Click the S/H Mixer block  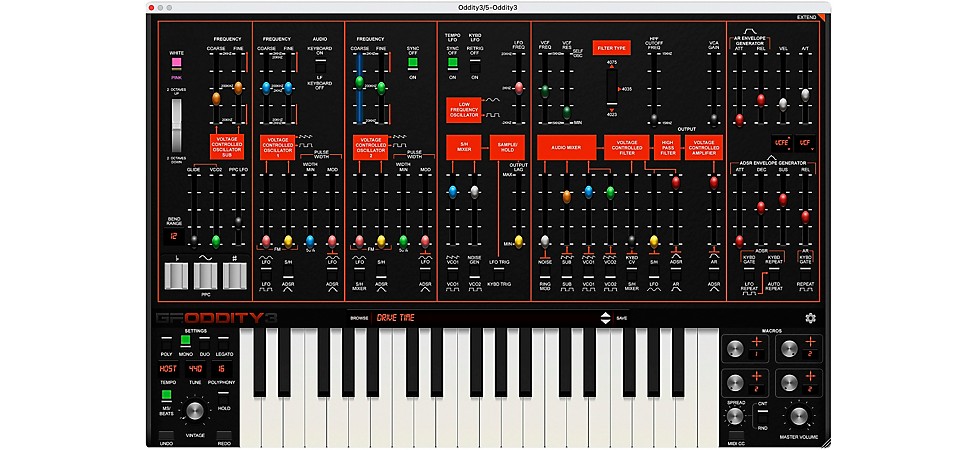[464, 148]
